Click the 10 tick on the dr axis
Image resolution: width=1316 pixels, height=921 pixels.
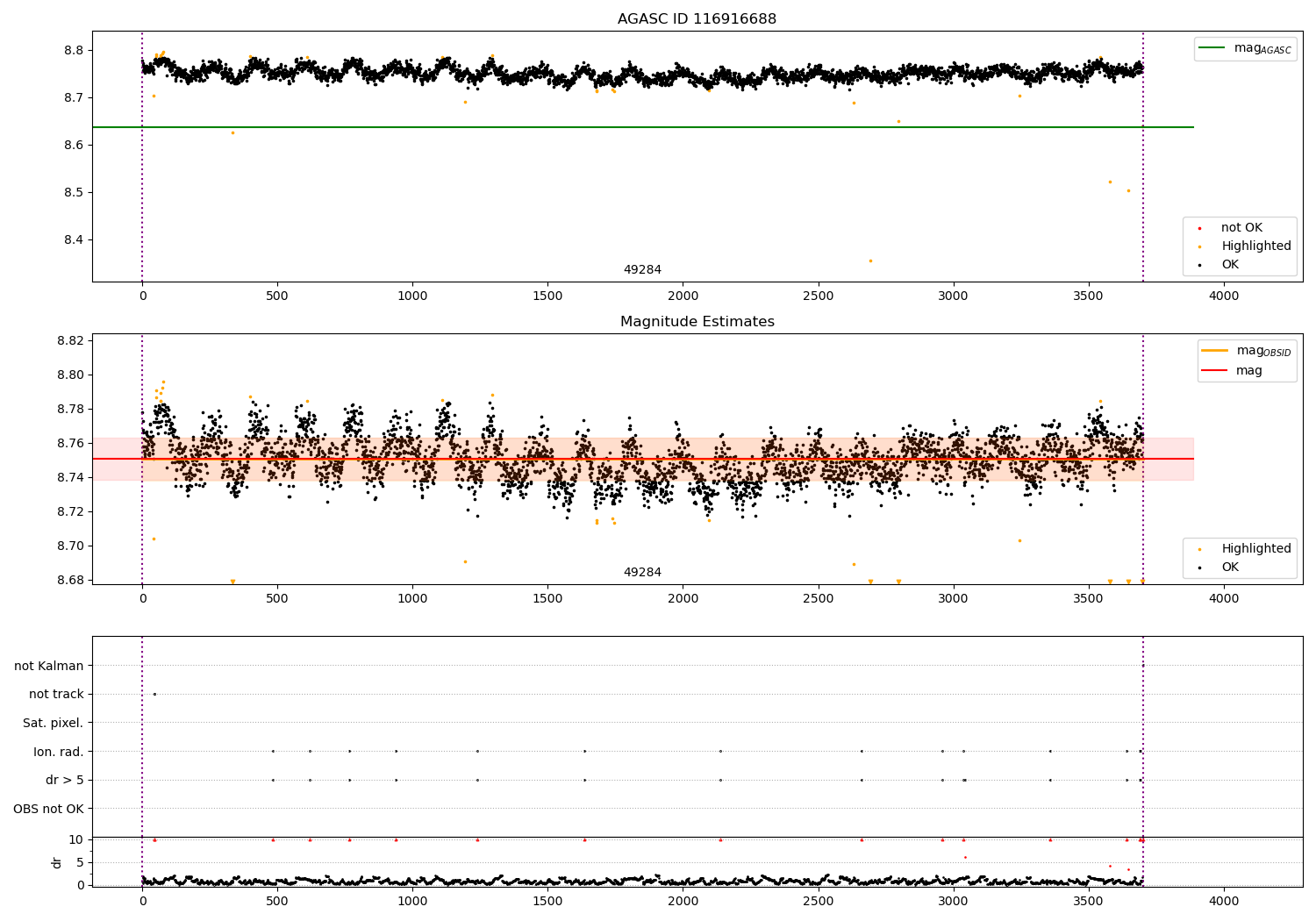[x=76, y=839]
